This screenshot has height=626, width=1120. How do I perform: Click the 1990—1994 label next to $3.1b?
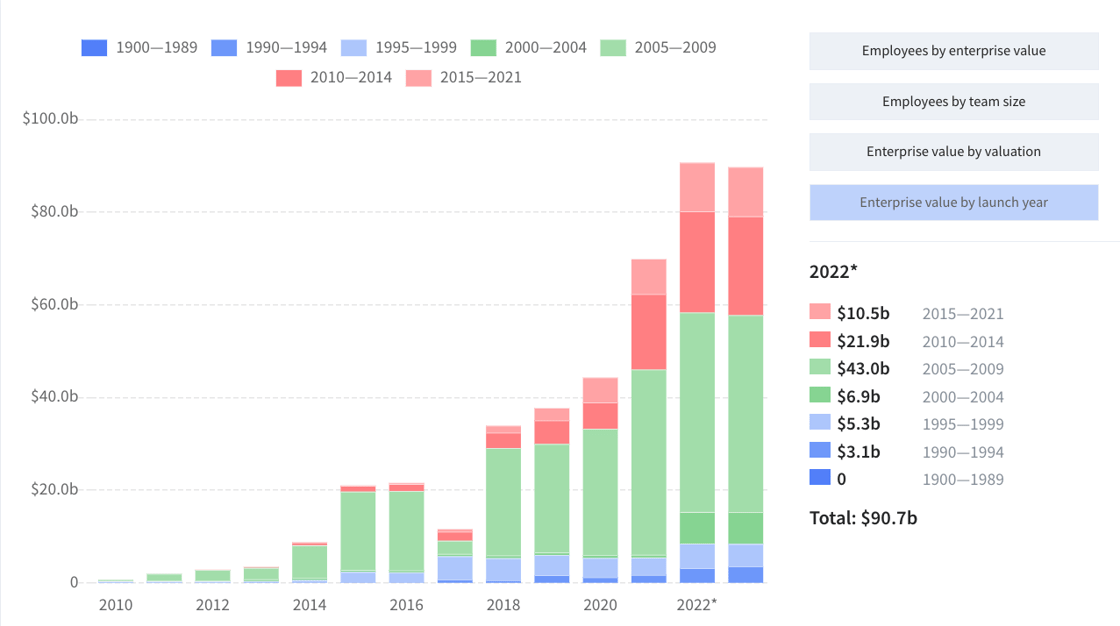click(x=963, y=452)
